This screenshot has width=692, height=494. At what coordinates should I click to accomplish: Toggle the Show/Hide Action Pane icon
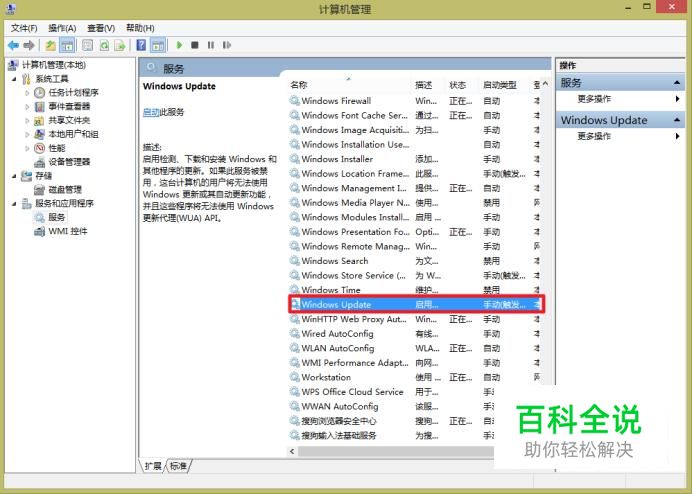(x=158, y=45)
